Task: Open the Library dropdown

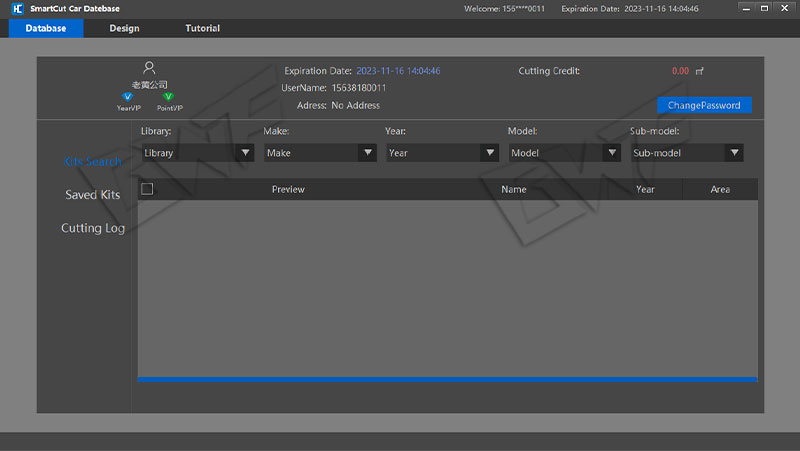Action: (197, 153)
